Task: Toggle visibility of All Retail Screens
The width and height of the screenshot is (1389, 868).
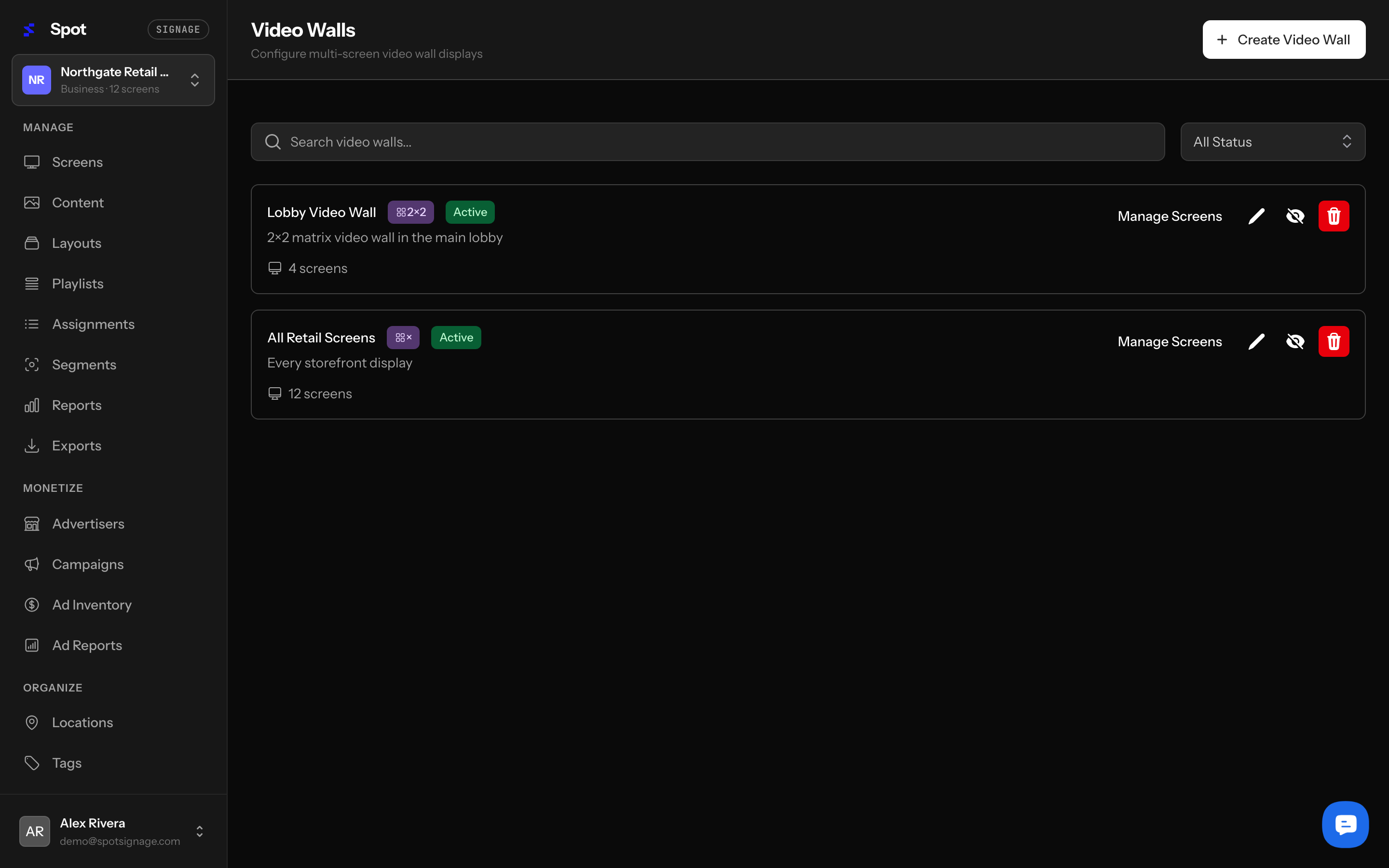Action: point(1295,341)
